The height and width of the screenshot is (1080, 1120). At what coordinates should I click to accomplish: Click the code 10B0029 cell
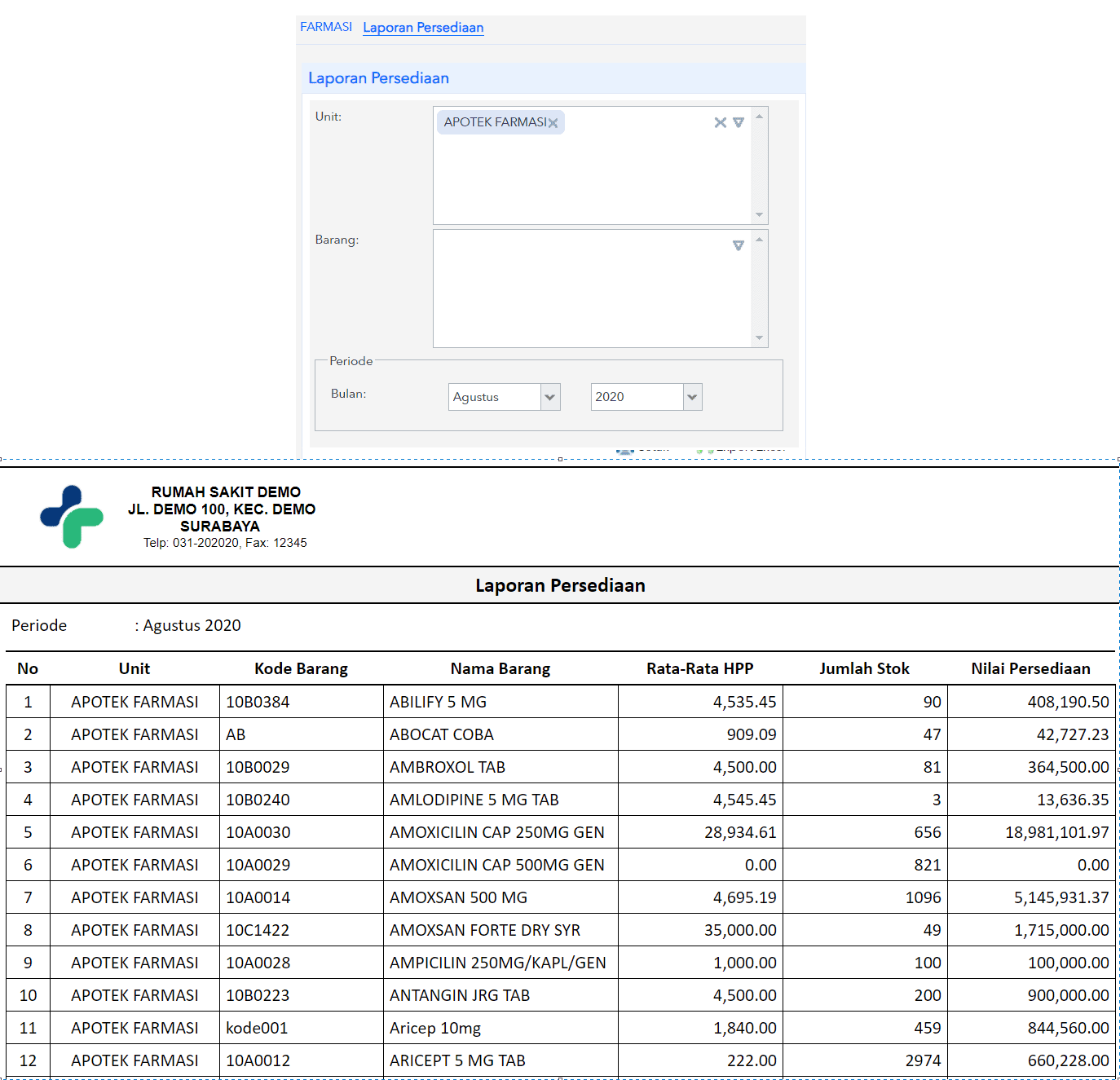(302, 767)
